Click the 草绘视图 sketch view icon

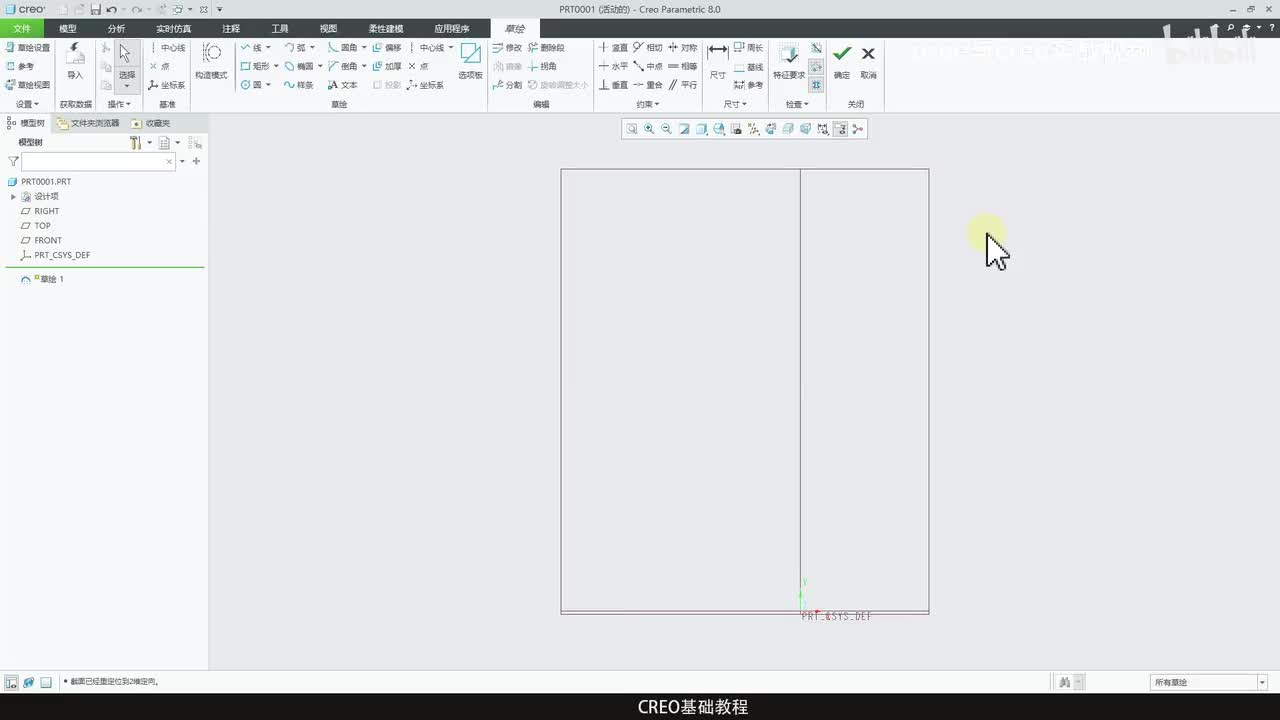coord(27,85)
